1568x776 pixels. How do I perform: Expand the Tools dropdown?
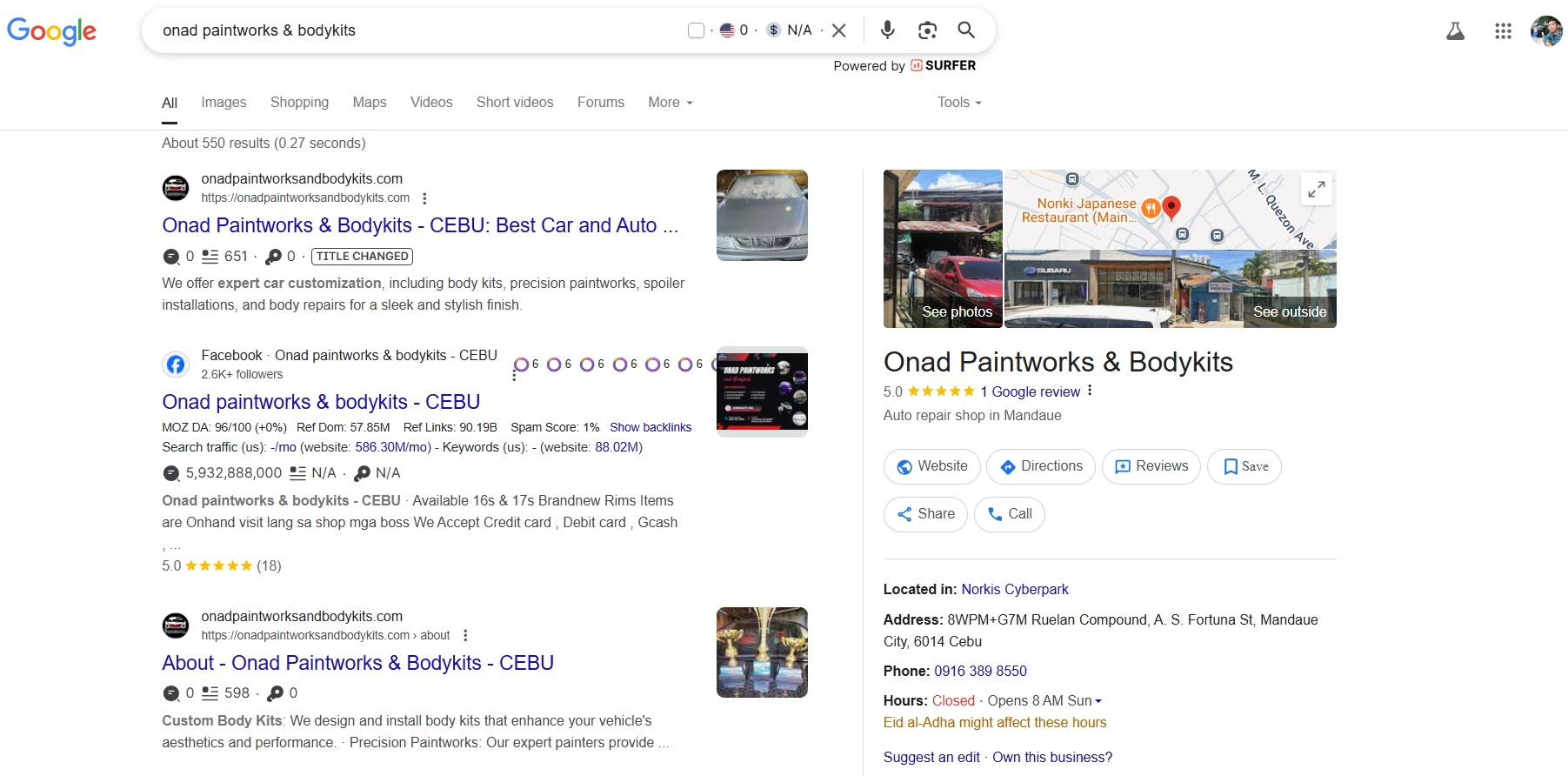coord(959,103)
